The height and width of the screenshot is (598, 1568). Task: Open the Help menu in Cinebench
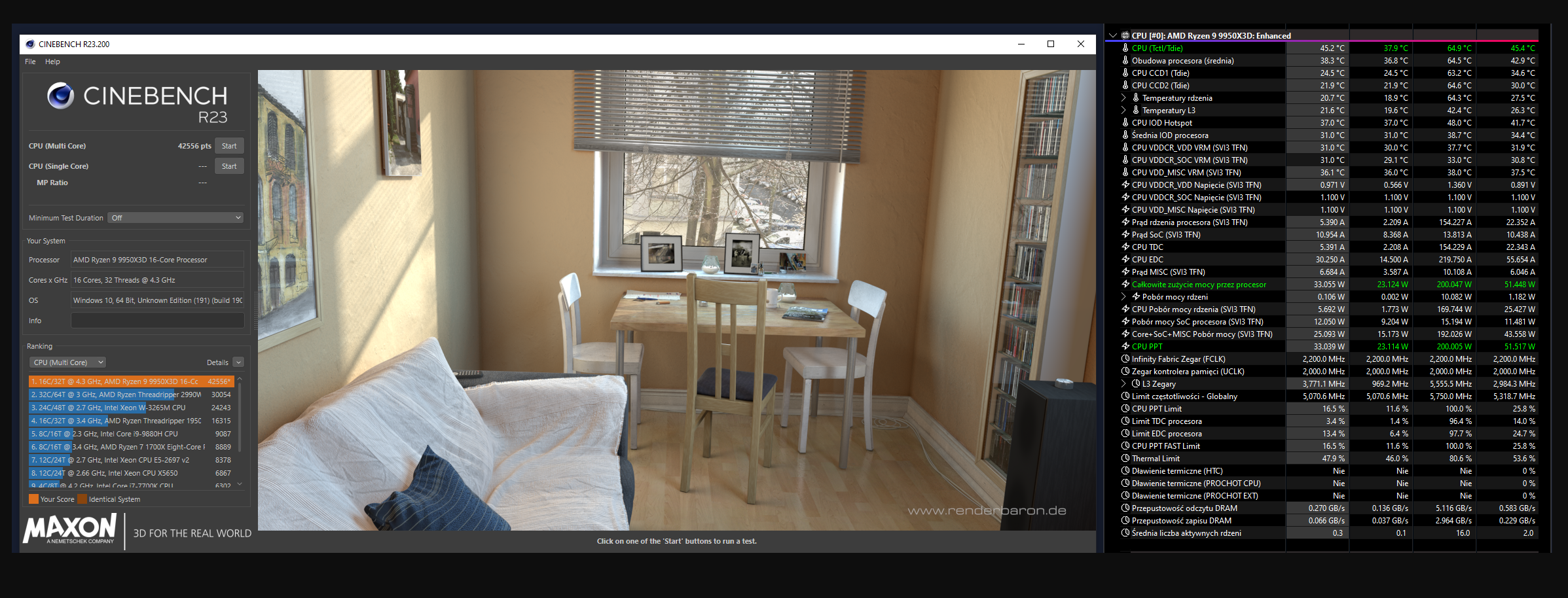52,62
